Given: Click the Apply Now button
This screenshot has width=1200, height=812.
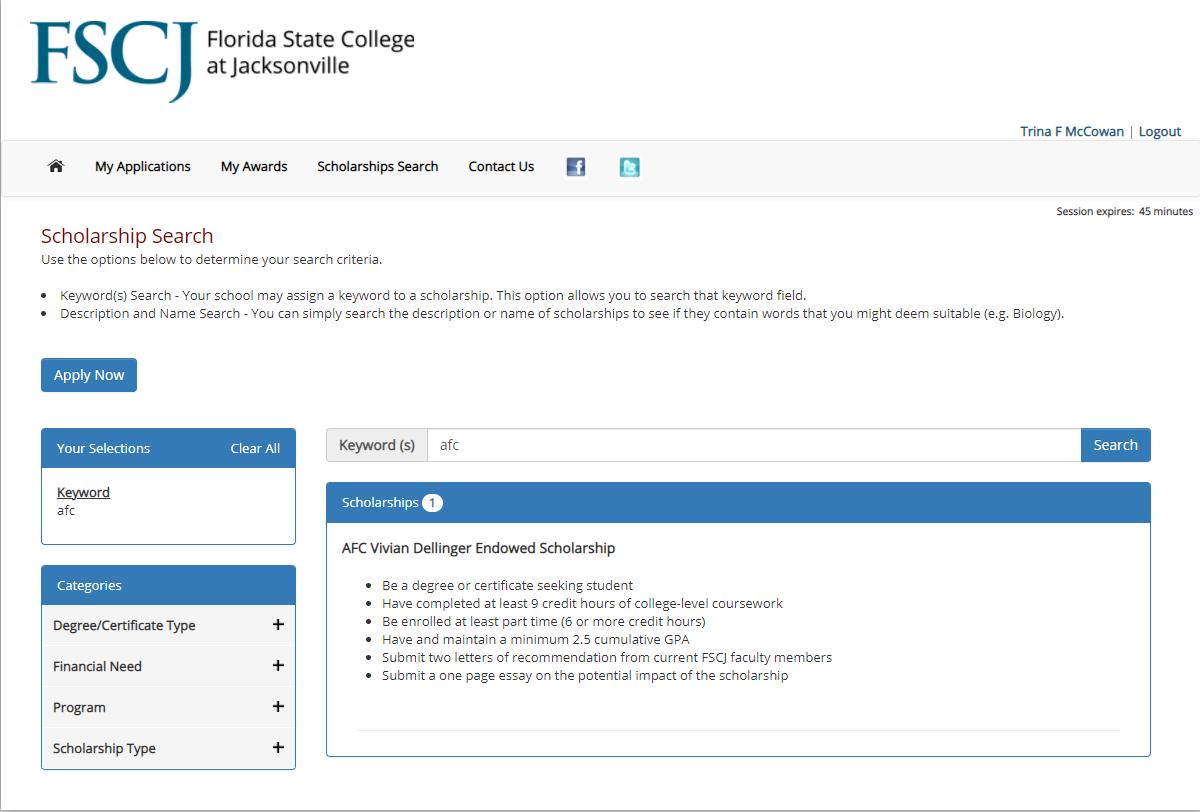Looking at the screenshot, I should click(89, 375).
